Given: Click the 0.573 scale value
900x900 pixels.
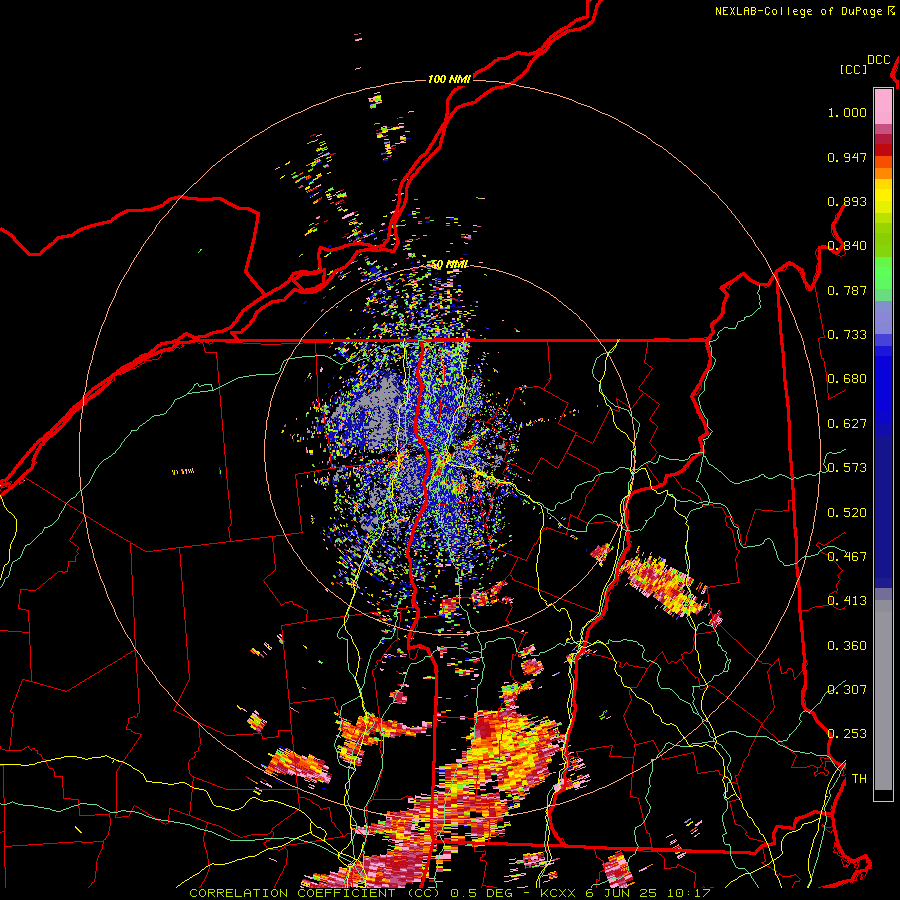Looking at the screenshot, I should pos(847,468).
